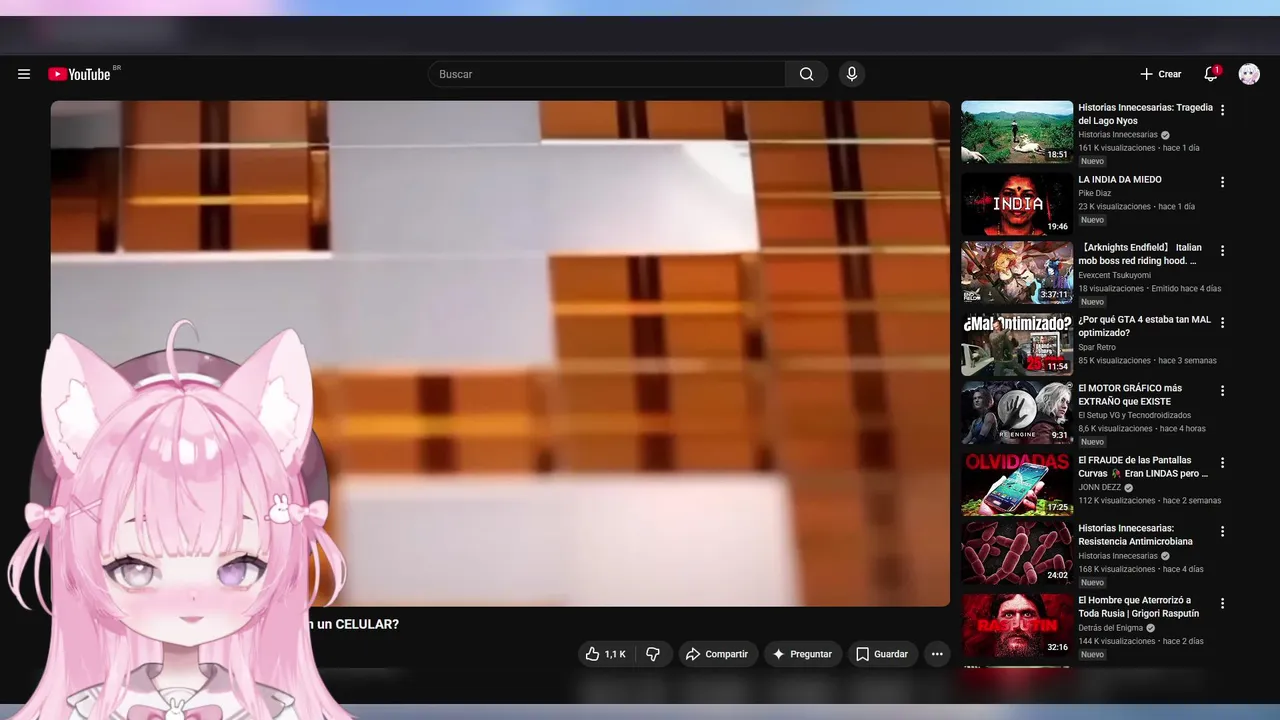Dislike the video with thumbs down

[653, 654]
